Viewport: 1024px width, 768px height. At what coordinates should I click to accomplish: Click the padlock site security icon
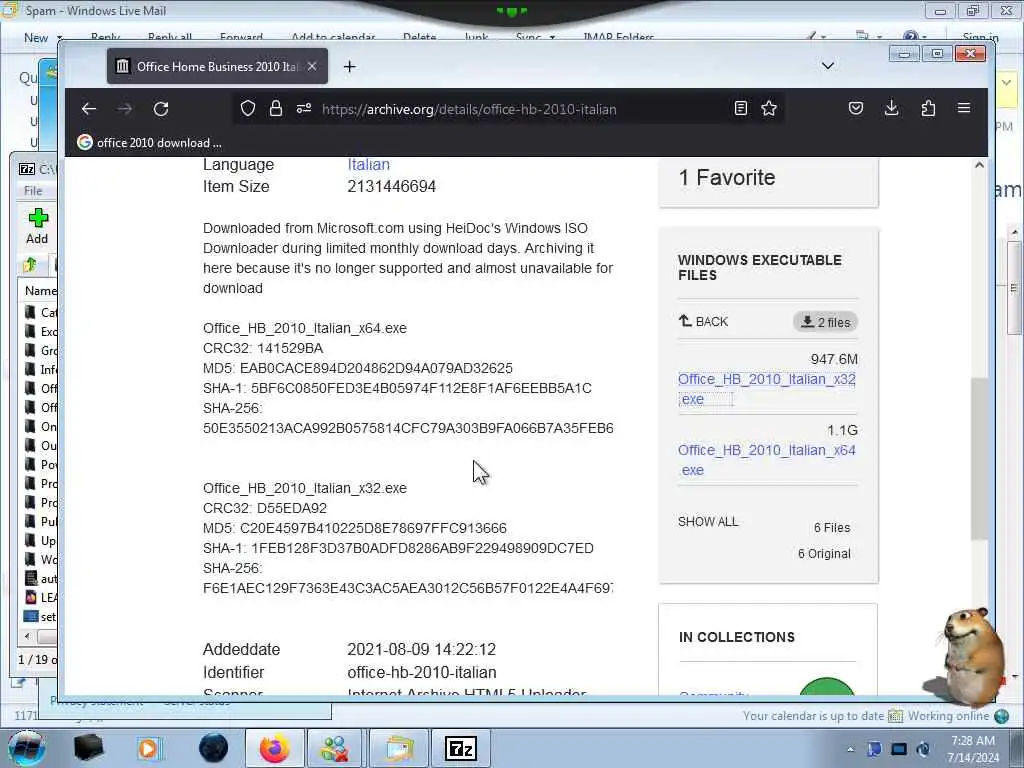[x=276, y=108]
